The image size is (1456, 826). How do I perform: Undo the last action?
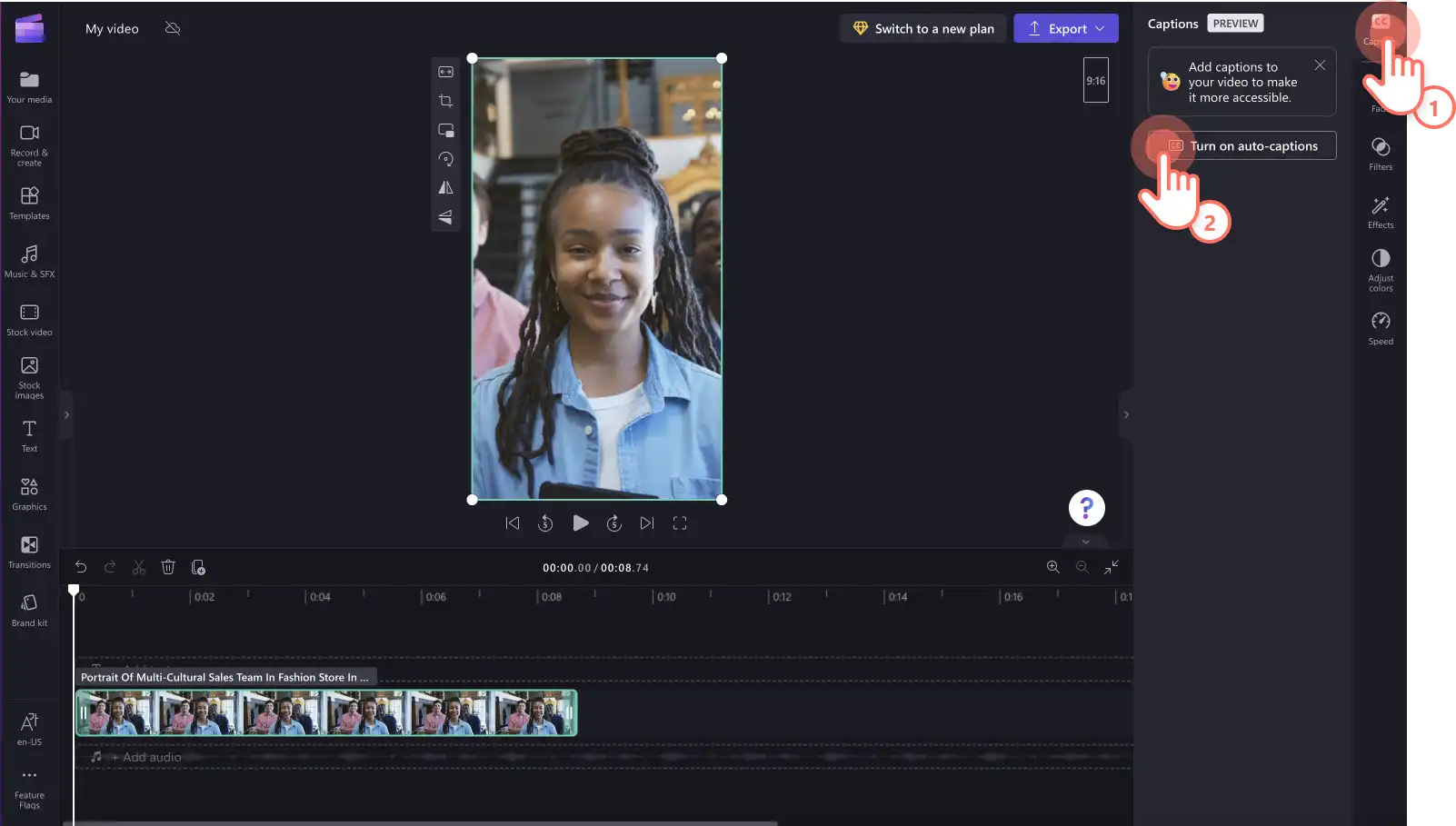81,567
